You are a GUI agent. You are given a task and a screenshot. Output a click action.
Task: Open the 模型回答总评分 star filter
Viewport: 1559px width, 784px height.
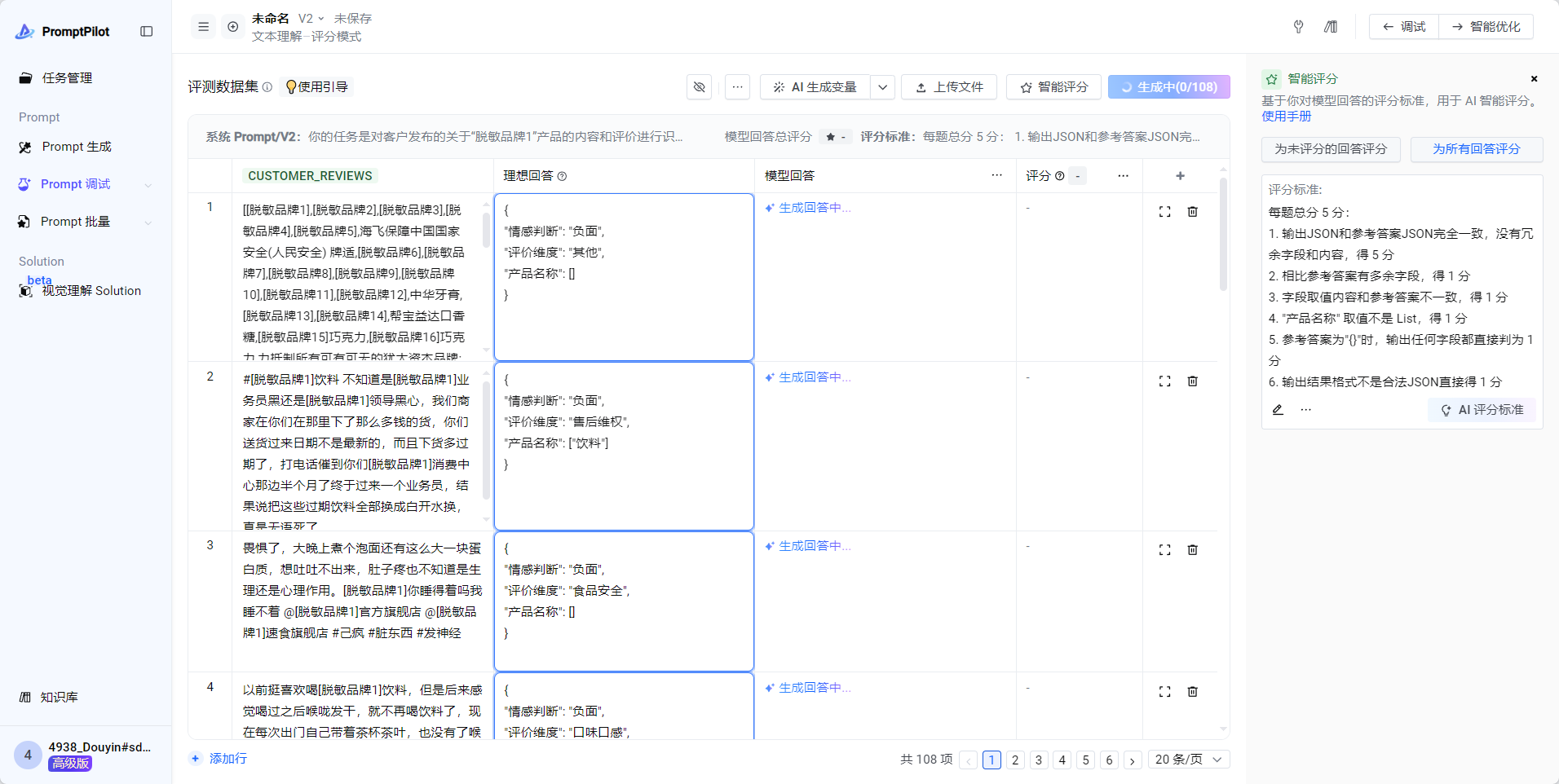pos(836,137)
